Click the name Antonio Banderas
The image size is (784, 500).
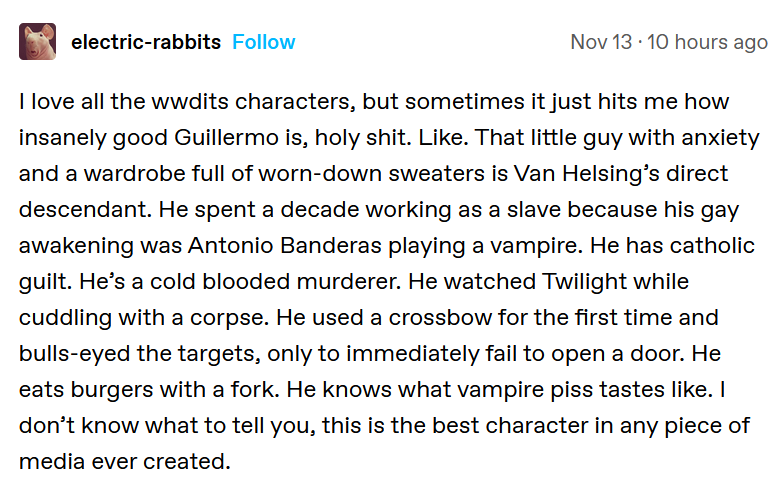285,246
